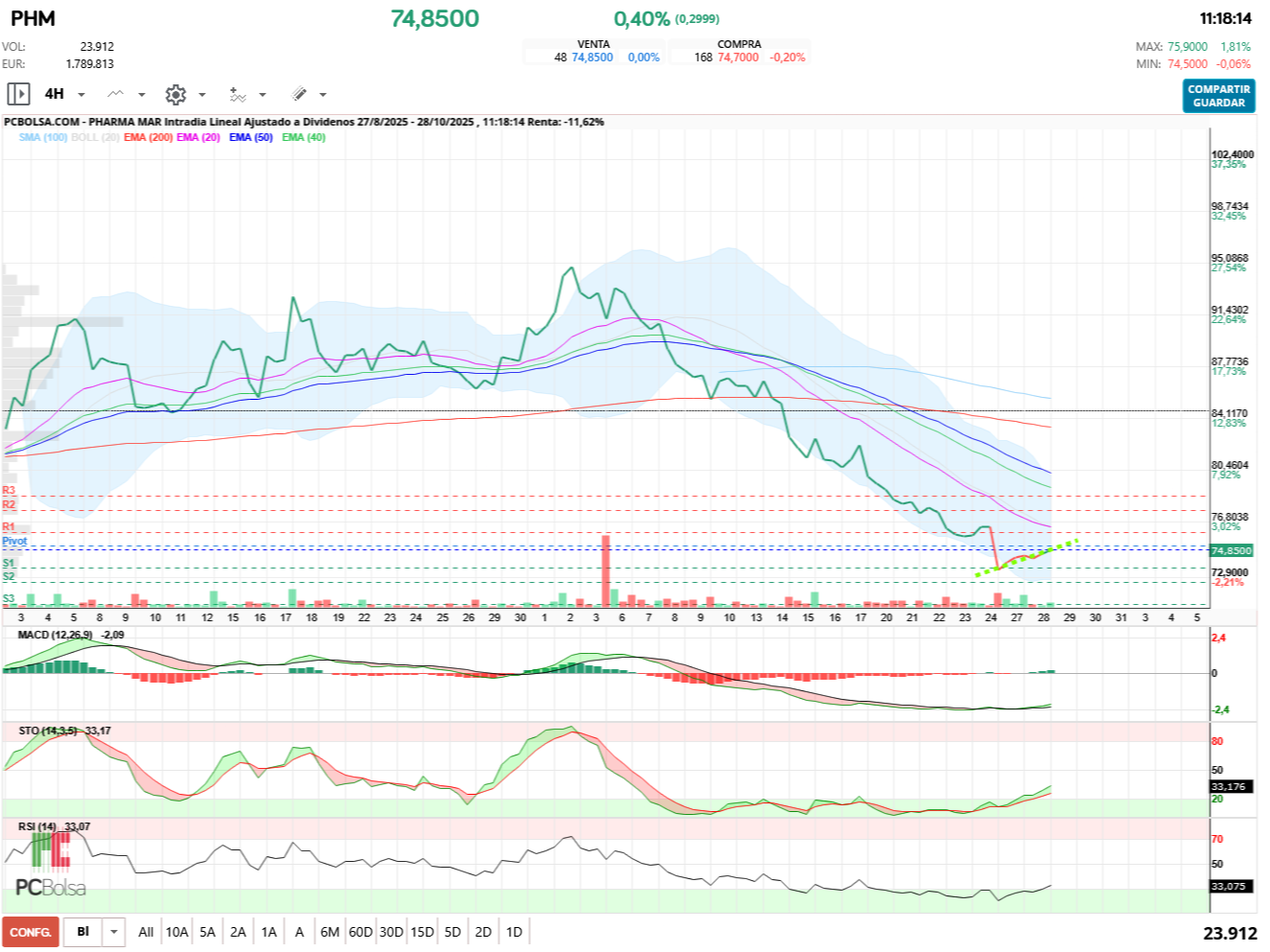Image resolution: width=1270 pixels, height=952 pixels.
Task: Toggle the BOLL (20) indicator legend
Action: tap(95, 137)
